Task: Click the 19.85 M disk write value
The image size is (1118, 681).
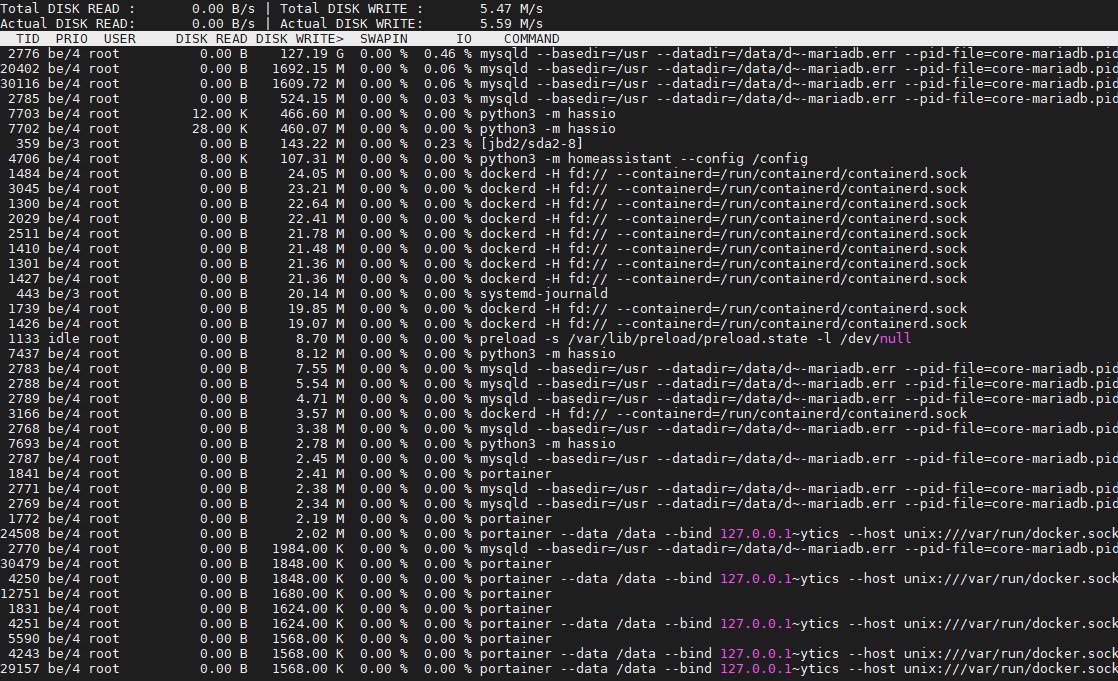Action: click(317, 308)
